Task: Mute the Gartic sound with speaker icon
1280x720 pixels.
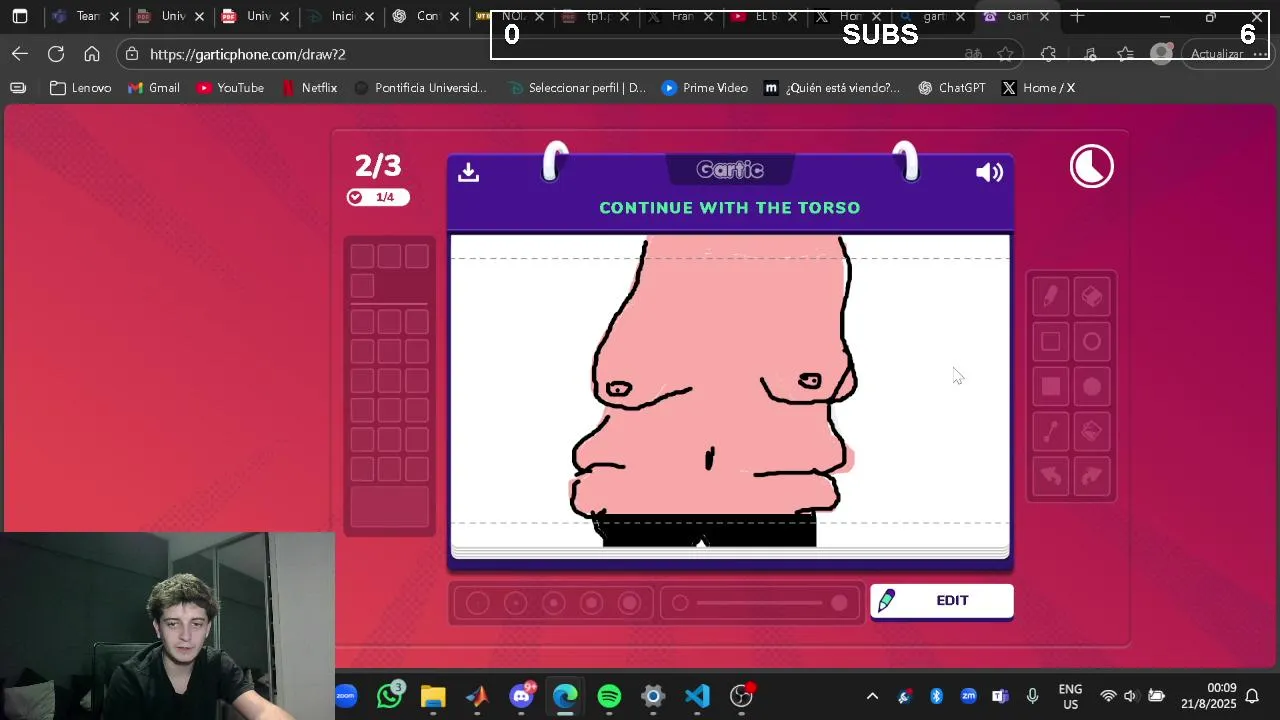Action: coord(989,173)
